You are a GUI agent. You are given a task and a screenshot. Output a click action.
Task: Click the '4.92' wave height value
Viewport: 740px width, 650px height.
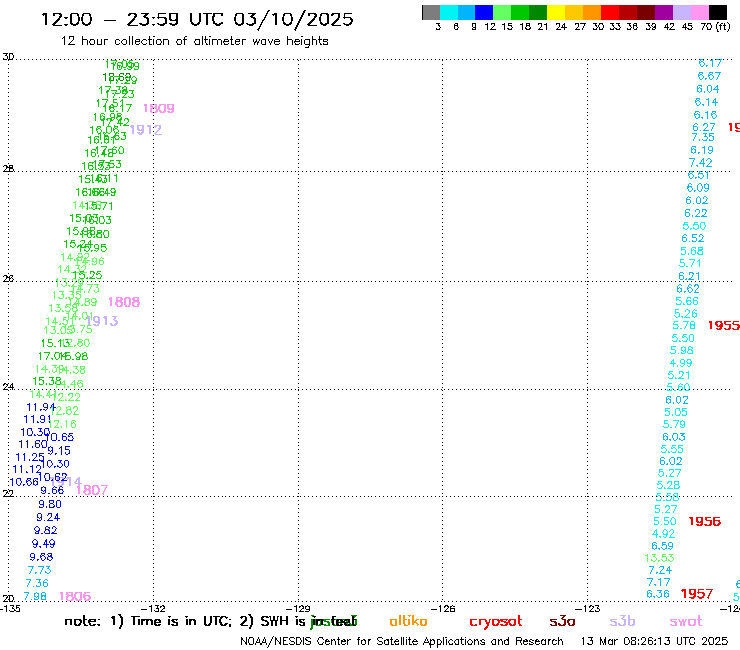click(x=664, y=533)
